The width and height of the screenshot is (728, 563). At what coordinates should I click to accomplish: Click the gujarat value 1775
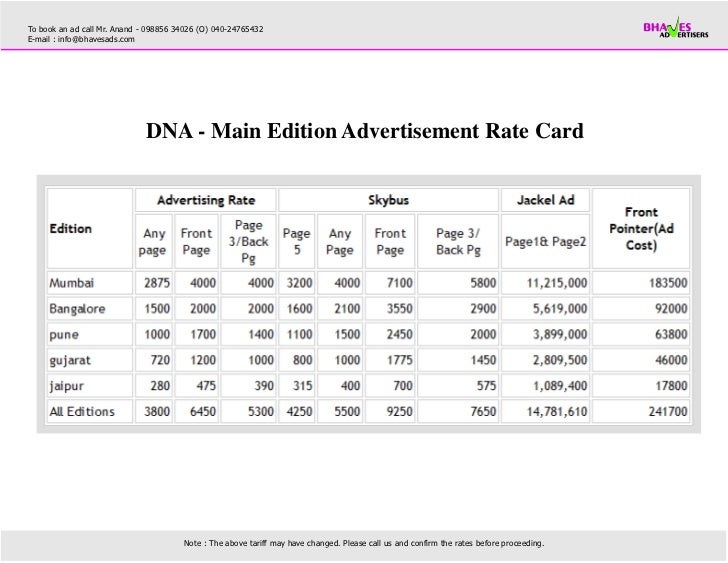point(400,360)
